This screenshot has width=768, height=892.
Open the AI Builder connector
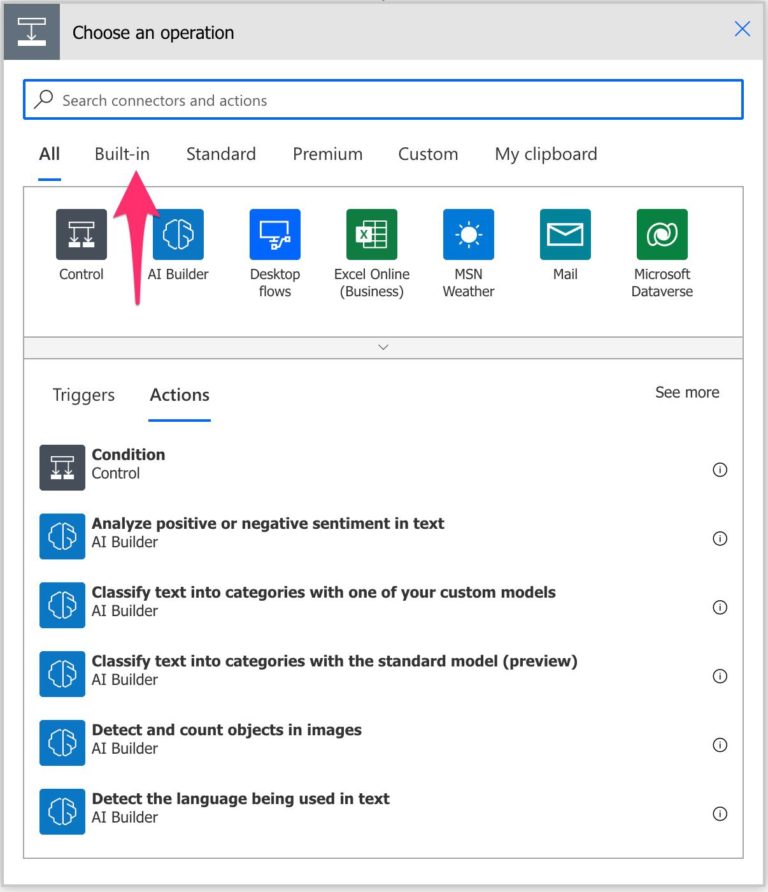tap(177, 235)
